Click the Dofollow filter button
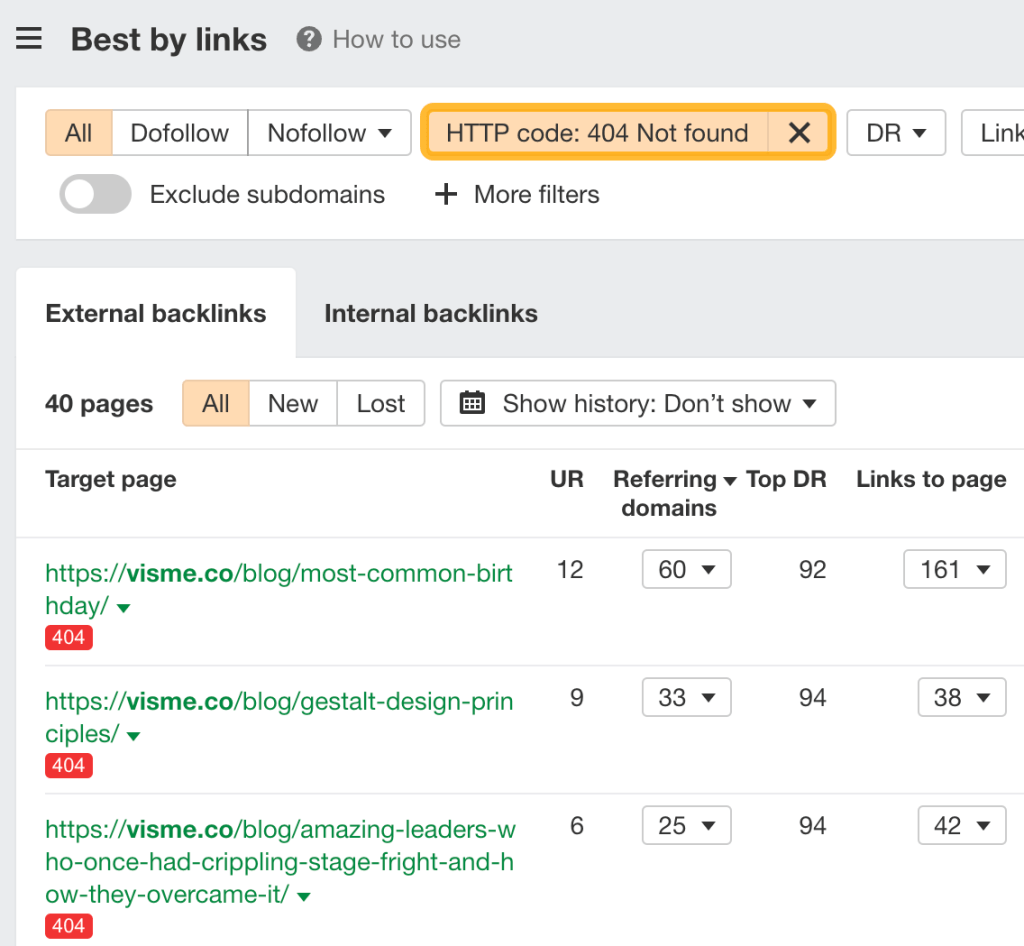This screenshot has height=946, width=1024. coord(179,132)
